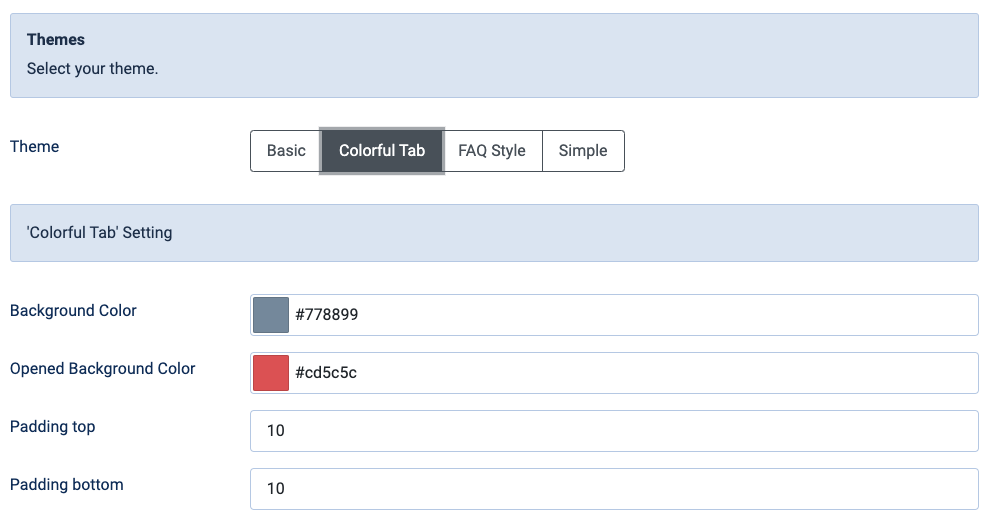Select the Basic theme option
This screenshot has height=528, width=988.
point(286,151)
